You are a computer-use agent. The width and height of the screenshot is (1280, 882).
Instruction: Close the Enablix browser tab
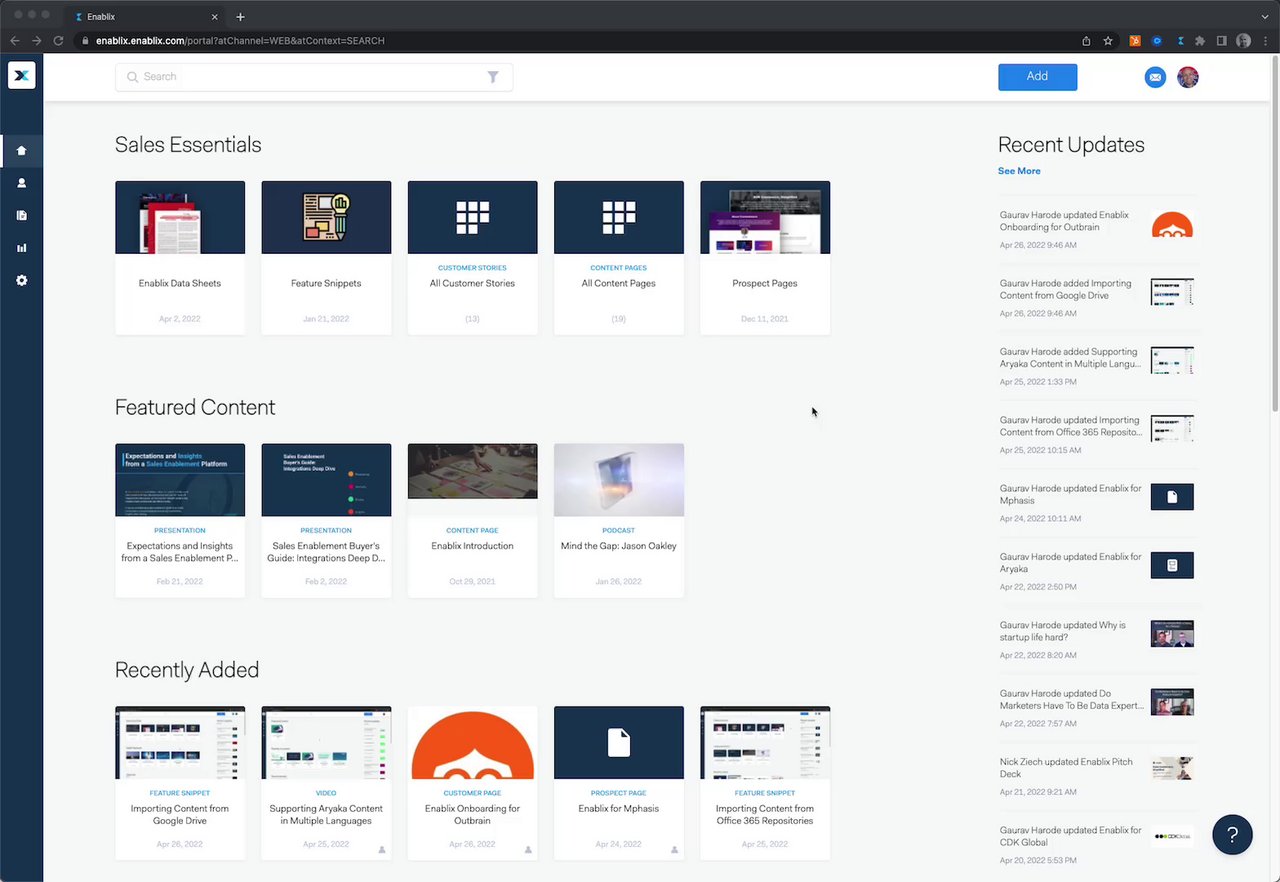tap(216, 17)
